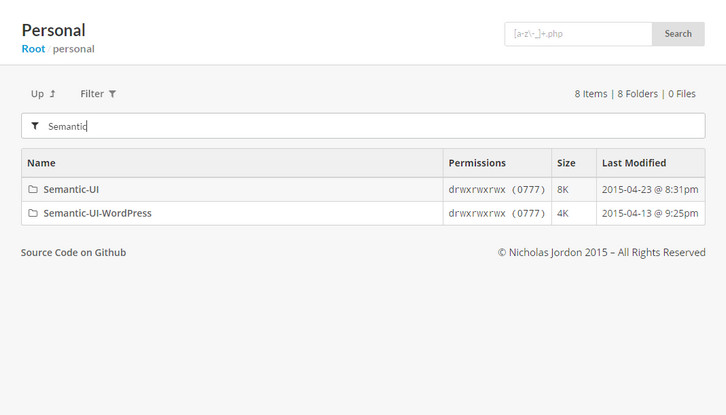Click the funnel icon inside the filter field
Viewport: 726px width, 415px height.
35,126
